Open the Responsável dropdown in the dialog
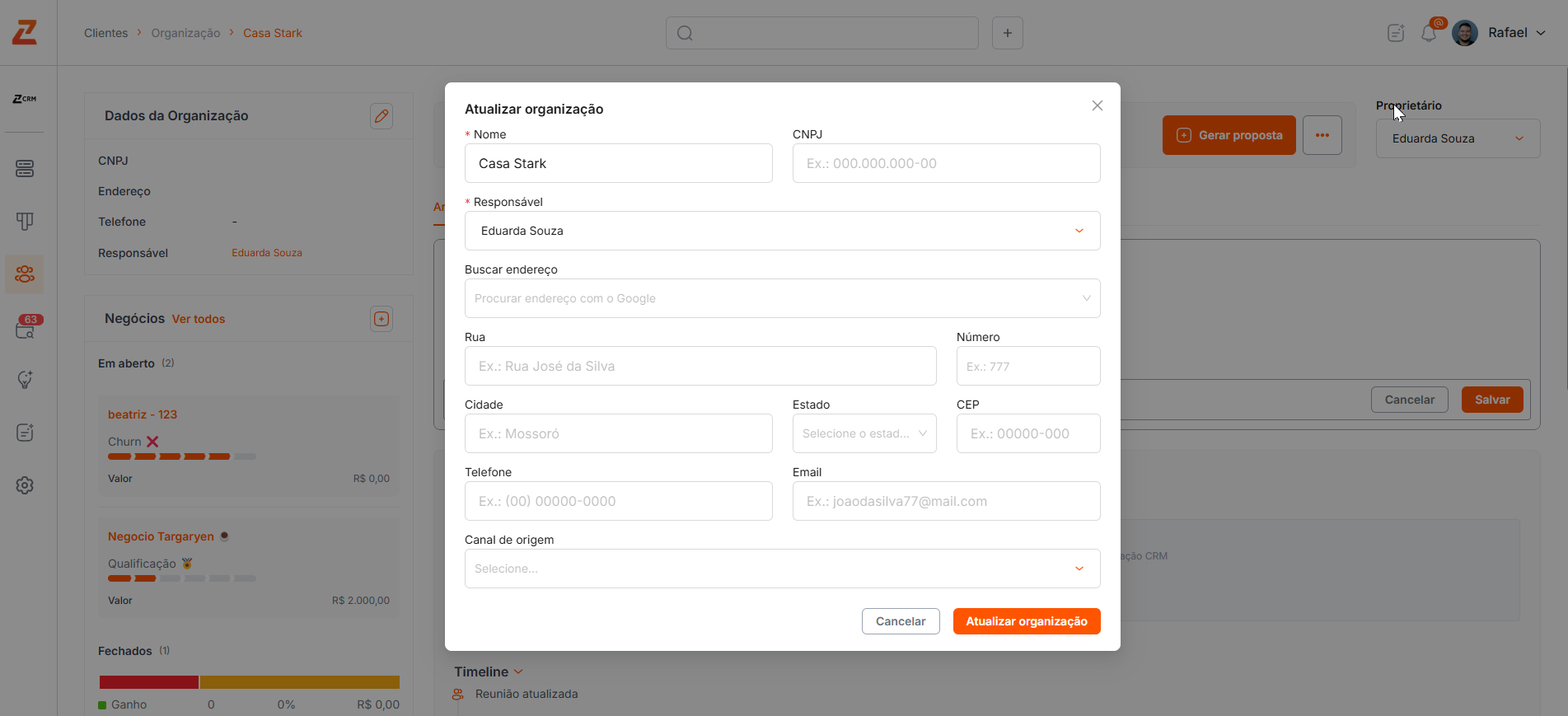This screenshot has width=1568, height=716. coord(782,231)
